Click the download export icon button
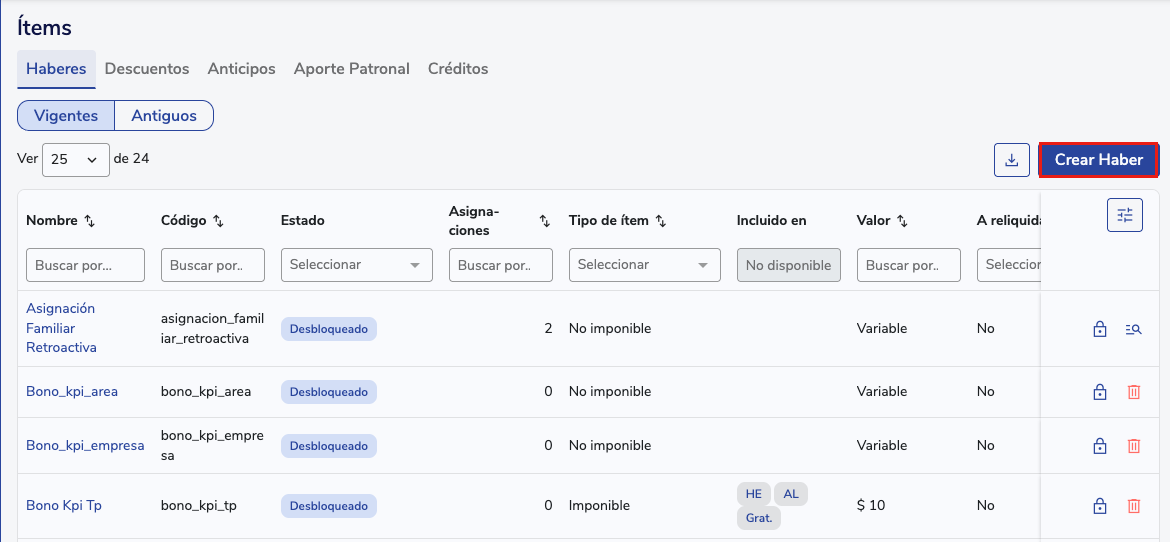The width and height of the screenshot is (1170, 542). 1011,160
